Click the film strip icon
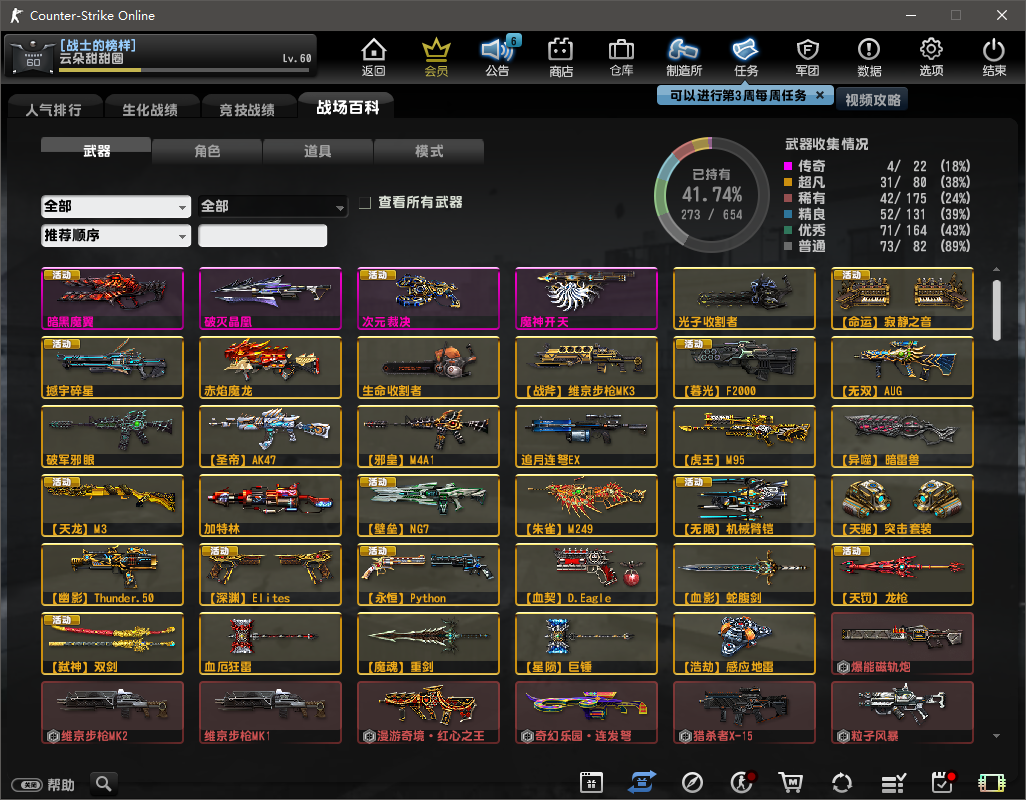 [991, 782]
